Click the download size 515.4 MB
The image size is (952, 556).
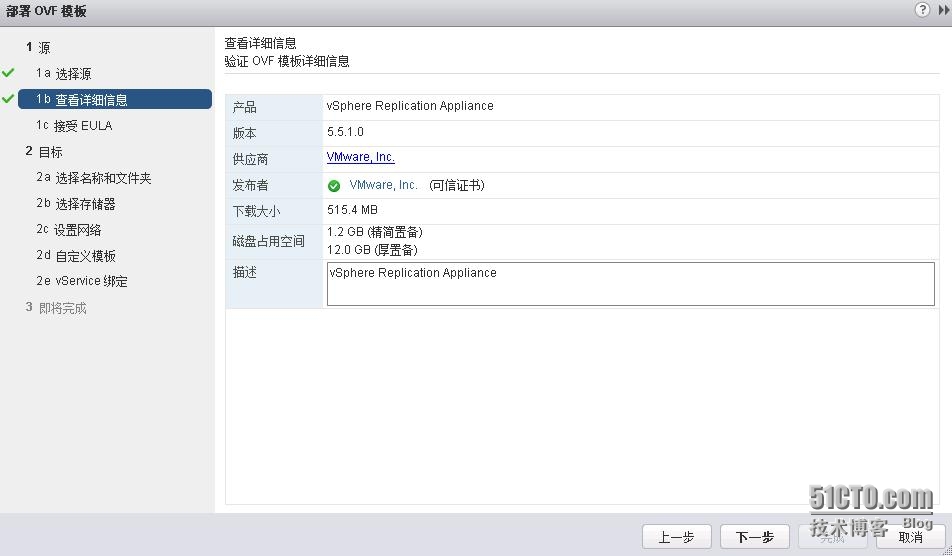tap(352, 210)
